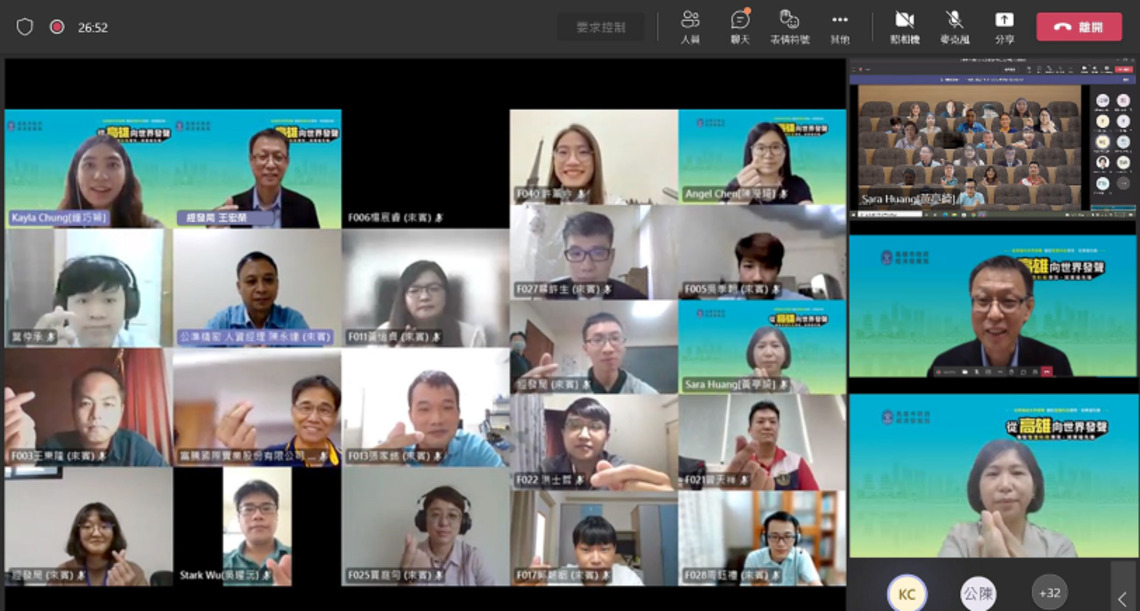The height and width of the screenshot is (611, 1140).
Task: Select Kayla Chung's video tile
Action: click(x=89, y=169)
